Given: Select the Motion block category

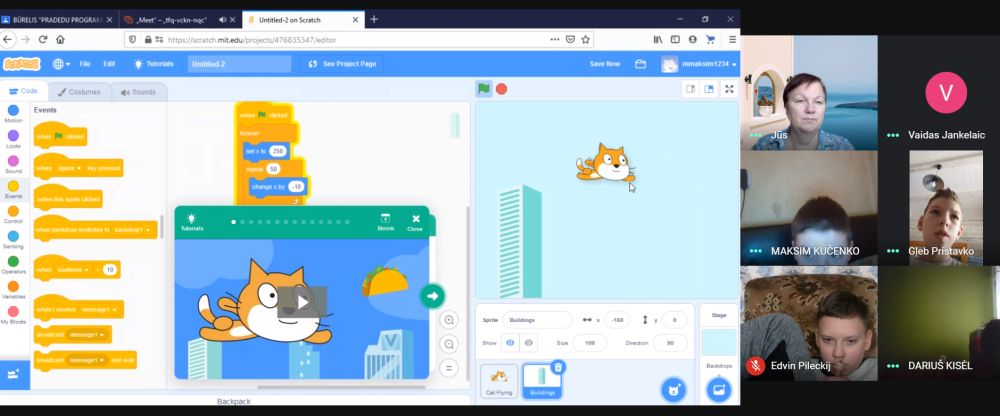Looking at the screenshot, I should [13, 114].
